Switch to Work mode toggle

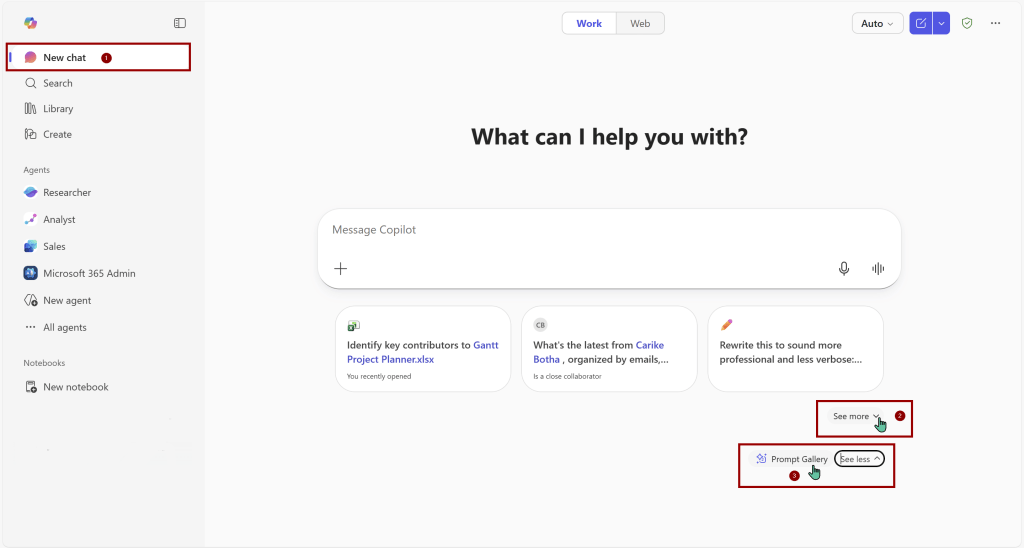point(589,23)
